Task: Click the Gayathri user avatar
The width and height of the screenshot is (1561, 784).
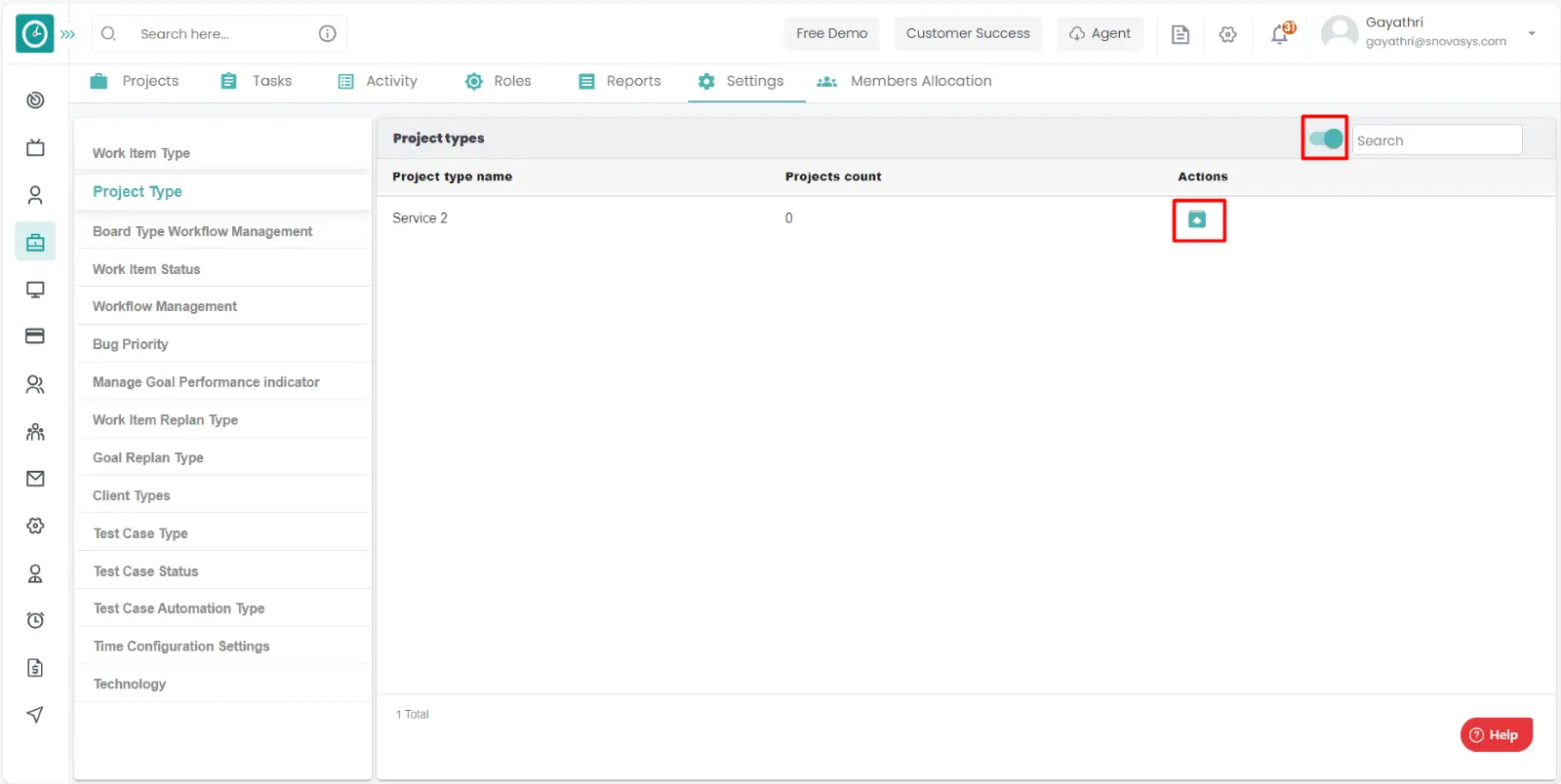Action: click(x=1340, y=32)
